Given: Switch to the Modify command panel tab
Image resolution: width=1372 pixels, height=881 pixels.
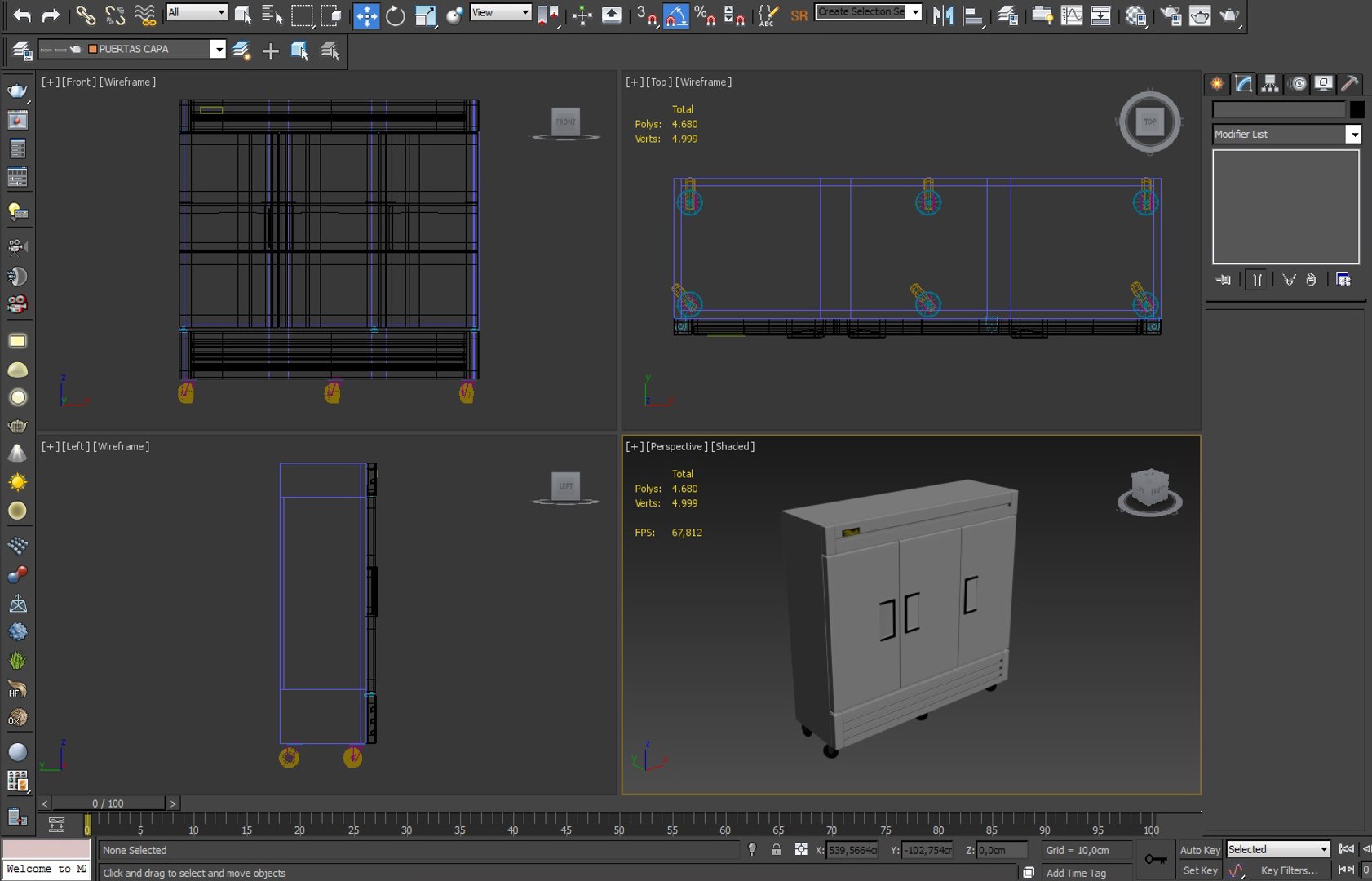Looking at the screenshot, I should pyautogui.click(x=1243, y=83).
